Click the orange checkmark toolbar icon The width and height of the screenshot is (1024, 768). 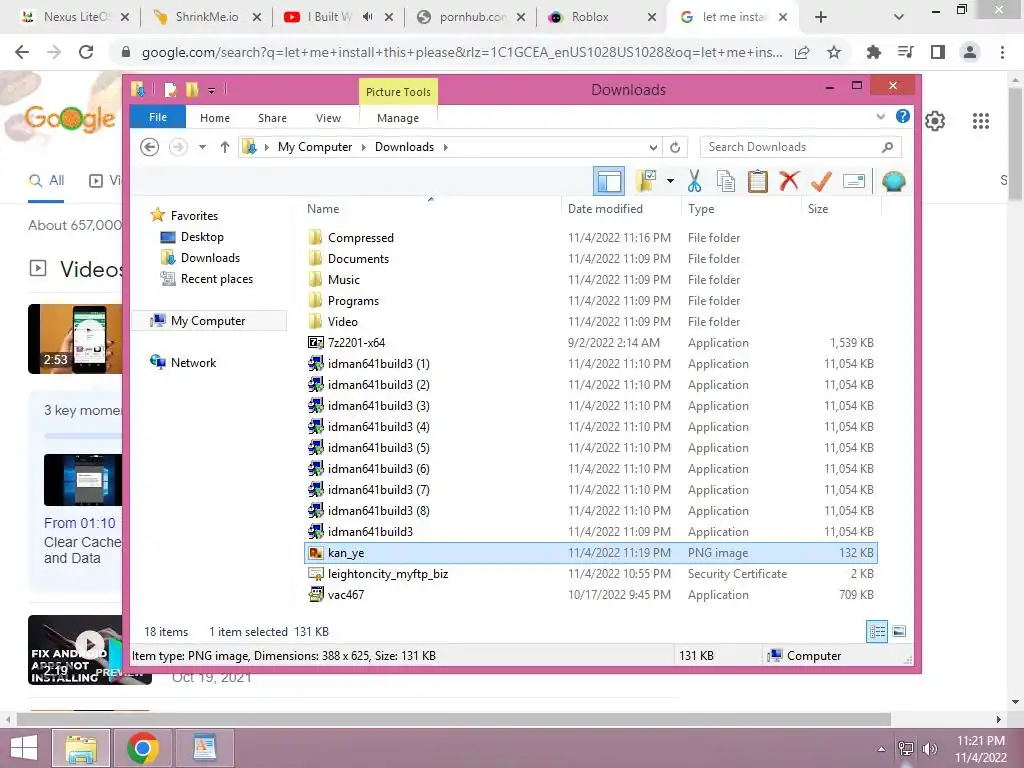pos(821,181)
